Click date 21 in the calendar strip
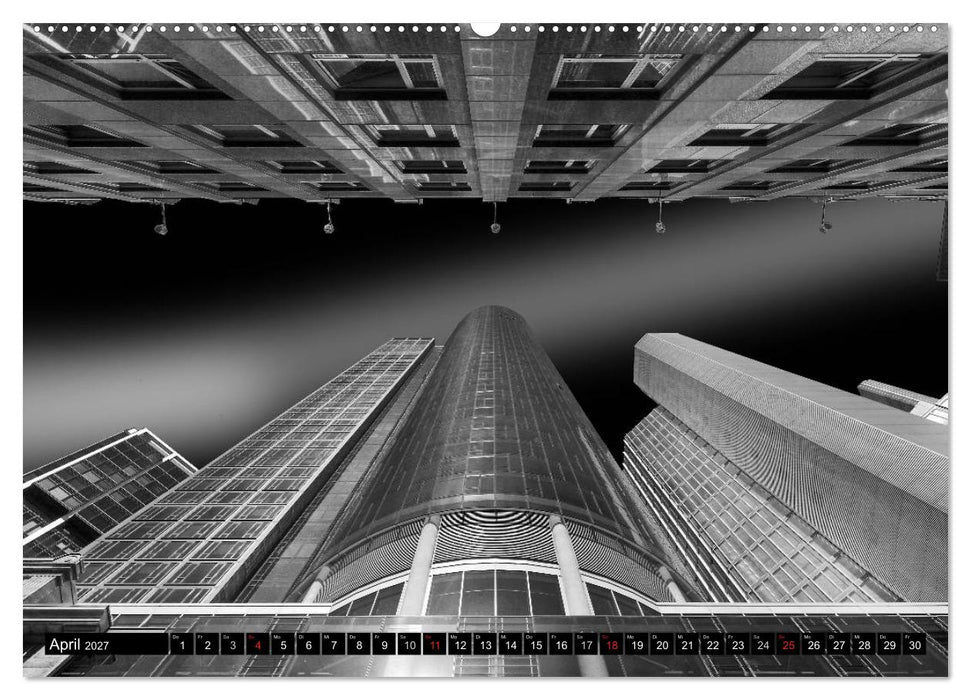Viewport: 971px width, 700px height. tap(687, 644)
